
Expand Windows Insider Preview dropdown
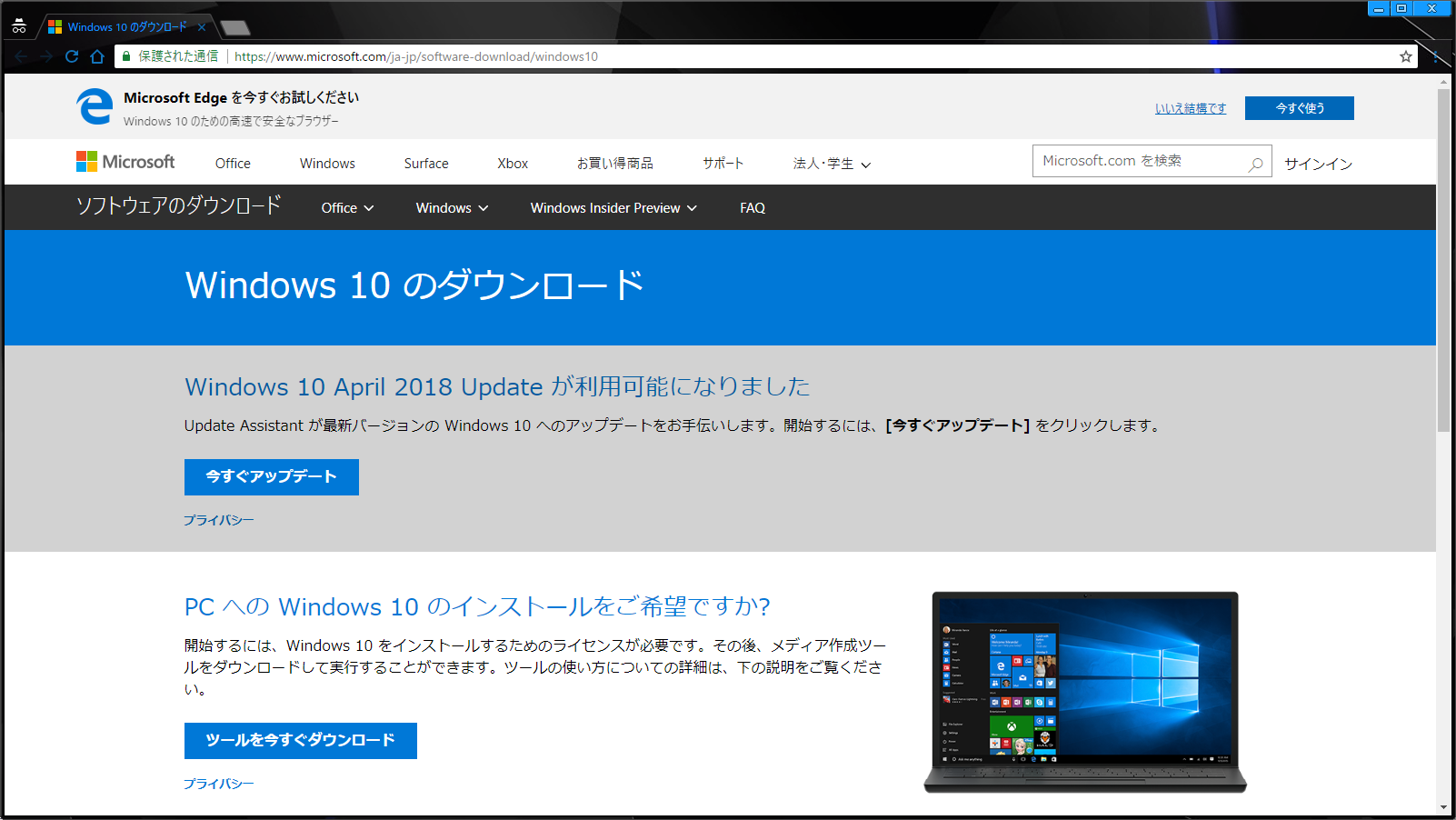coord(613,208)
